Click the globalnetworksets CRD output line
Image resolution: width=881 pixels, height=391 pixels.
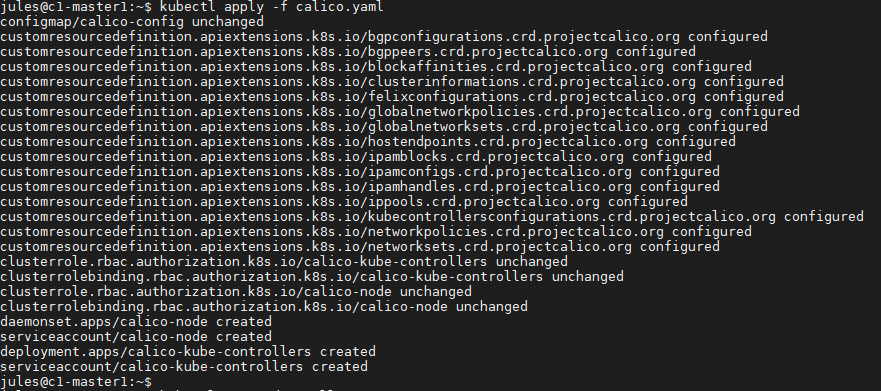click(x=384, y=127)
